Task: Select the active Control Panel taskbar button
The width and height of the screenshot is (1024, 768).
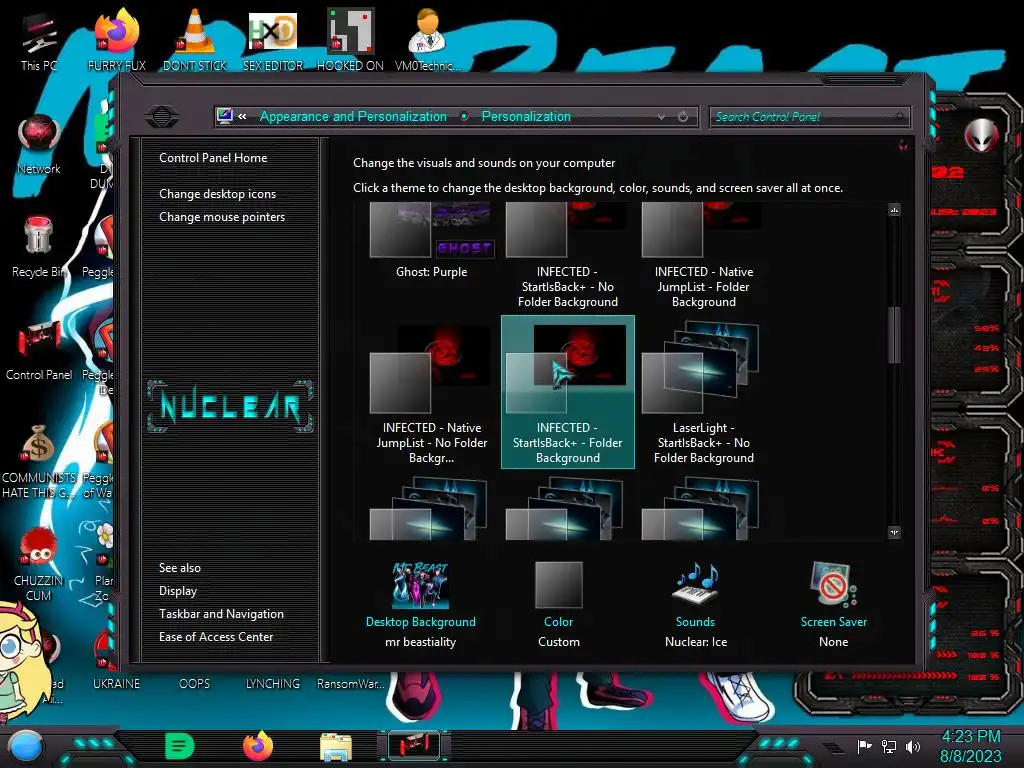Action: tap(413, 746)
